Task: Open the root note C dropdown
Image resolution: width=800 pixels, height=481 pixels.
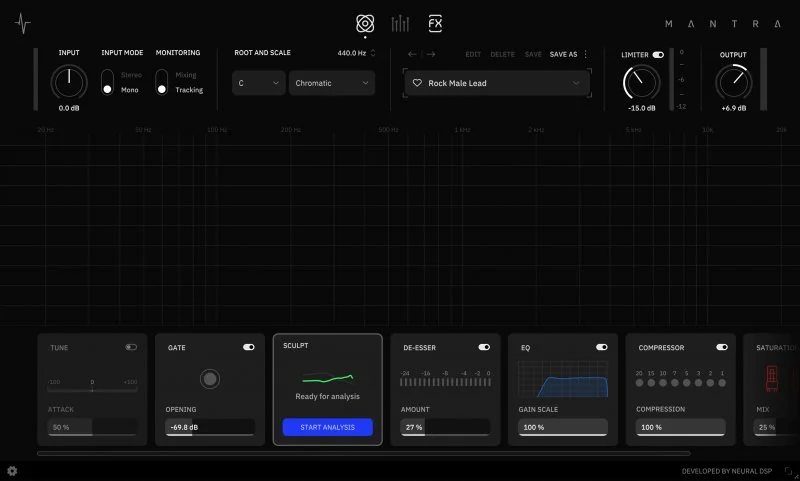Action: (259, 83)
